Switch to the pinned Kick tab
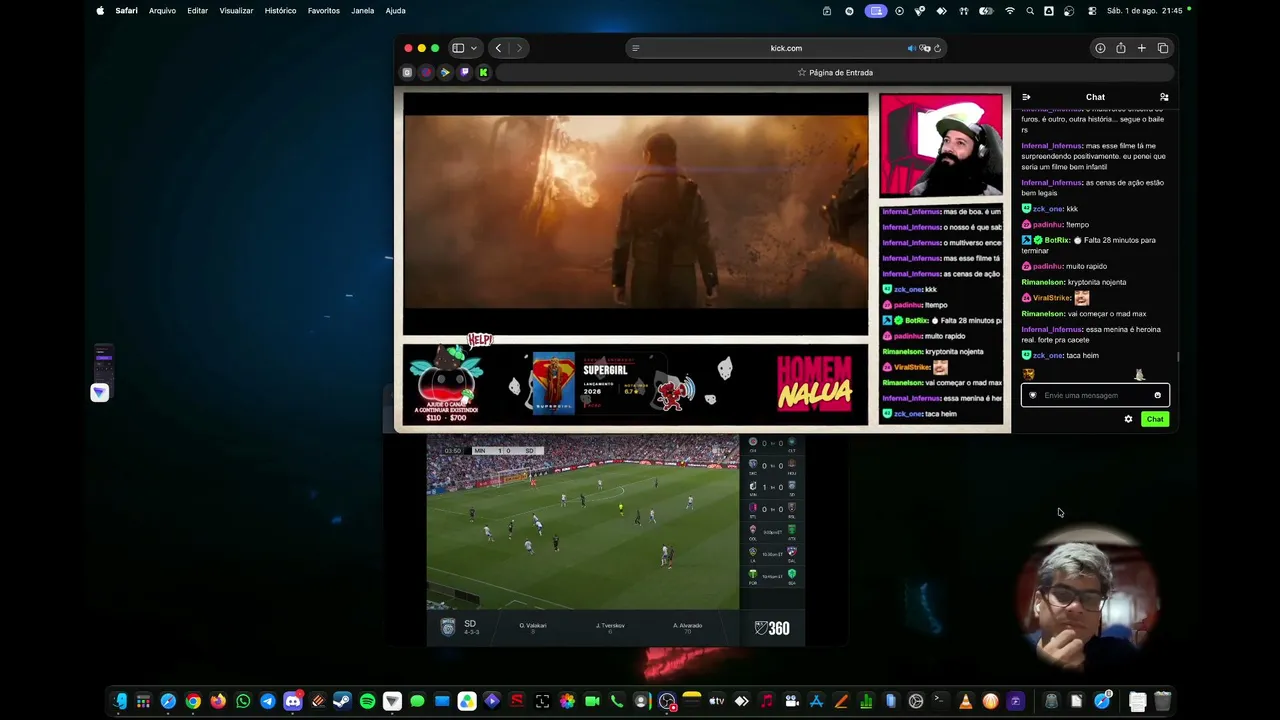Screen dimensions: 1280x720 click(x=483, y=72)
